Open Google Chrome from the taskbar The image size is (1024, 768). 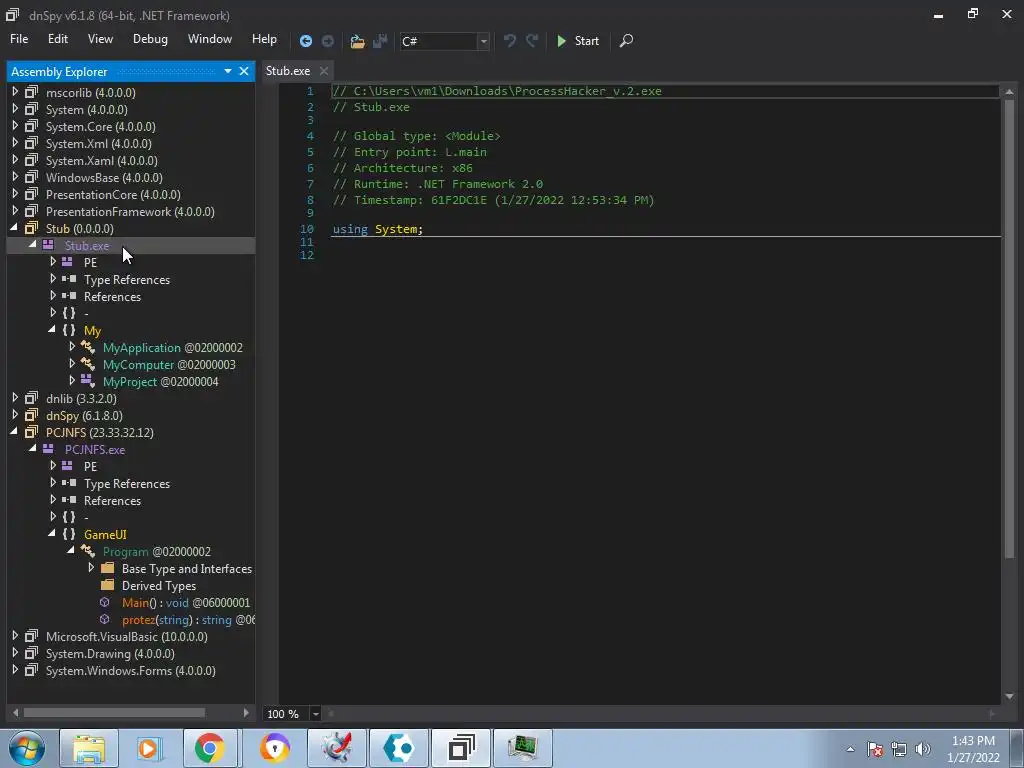click(209, 748)
